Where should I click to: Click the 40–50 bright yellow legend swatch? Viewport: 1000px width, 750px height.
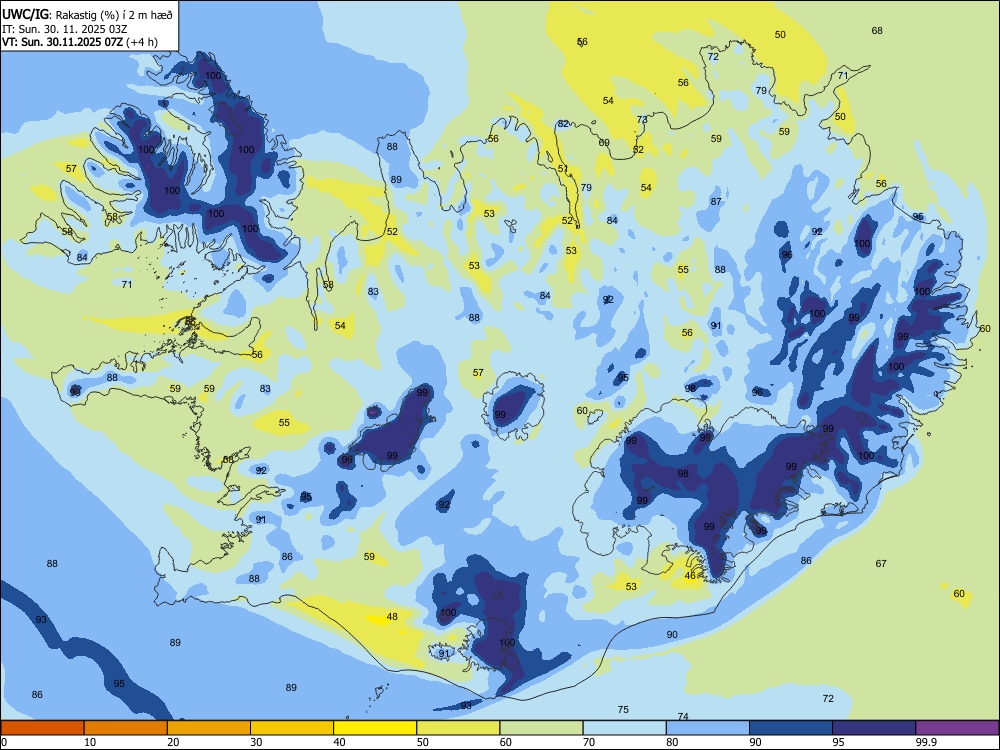375,728
